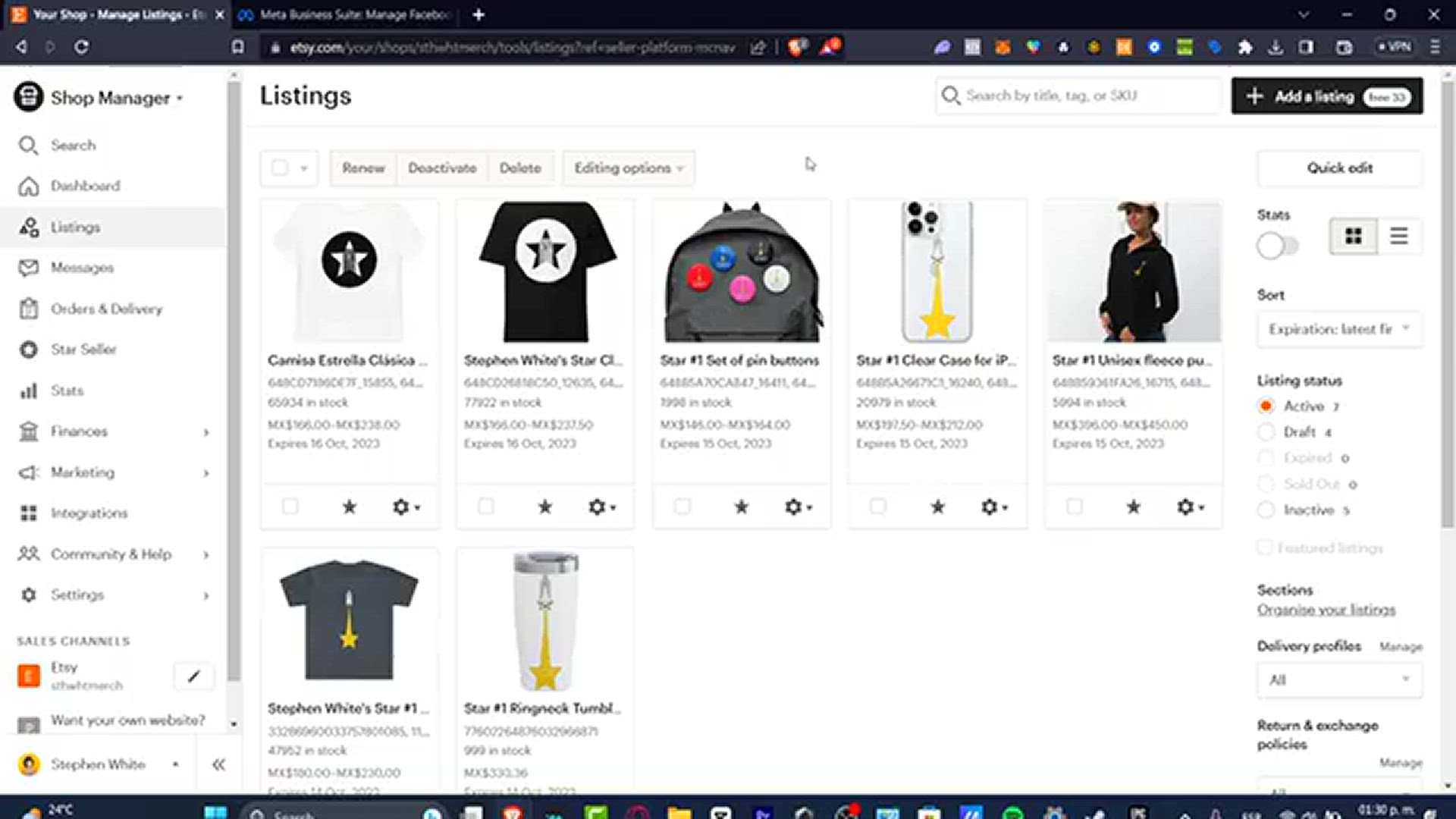Toggle the Stats switch on
This screenshot has height=819, width=1456.
click(x=1278, y=246)
